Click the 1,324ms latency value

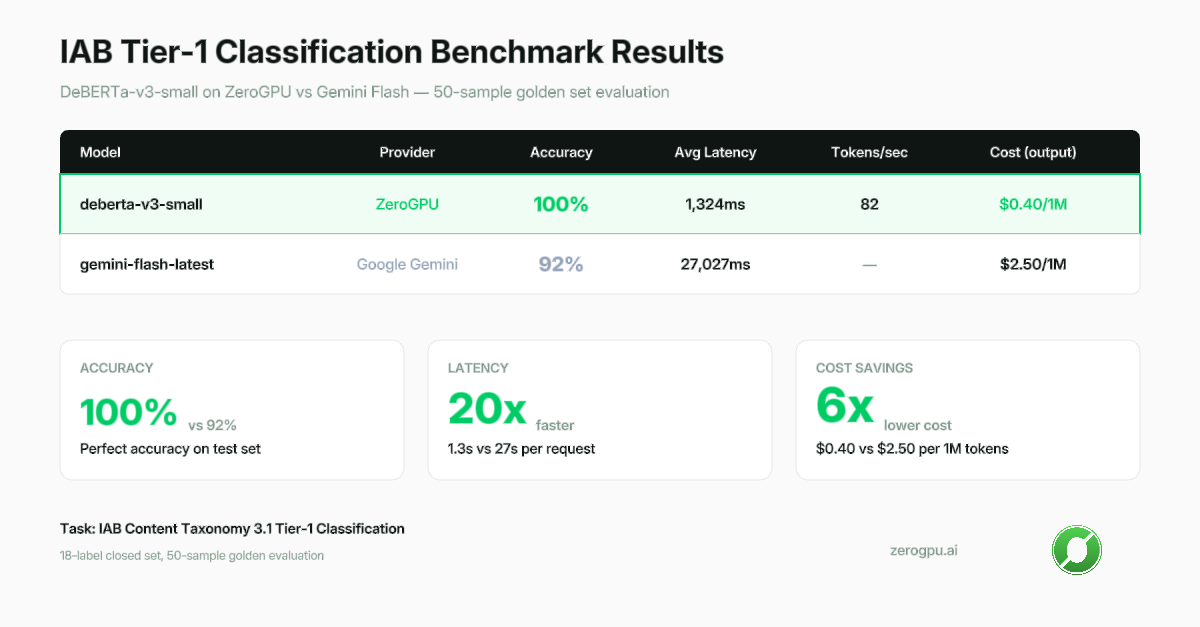(715, 204)
